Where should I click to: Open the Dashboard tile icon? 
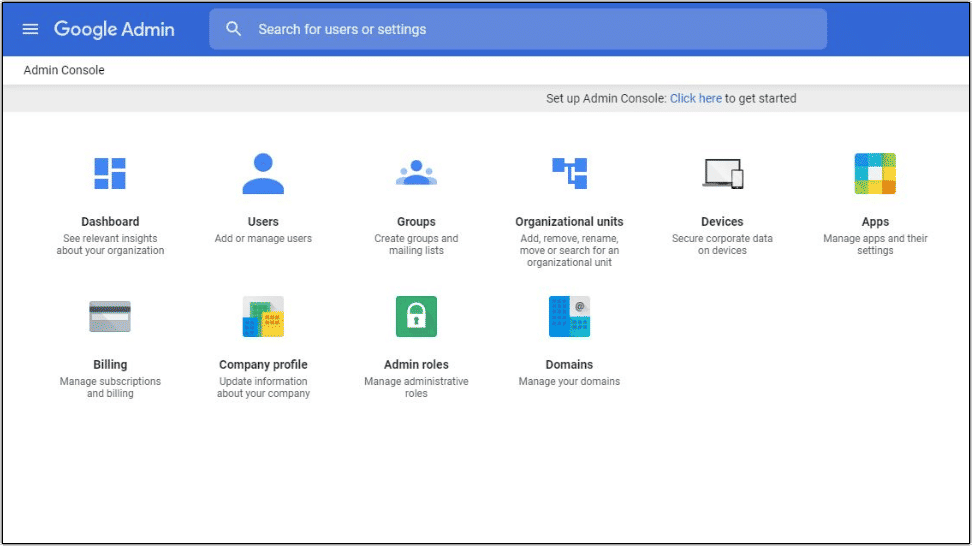coord(110,173)
